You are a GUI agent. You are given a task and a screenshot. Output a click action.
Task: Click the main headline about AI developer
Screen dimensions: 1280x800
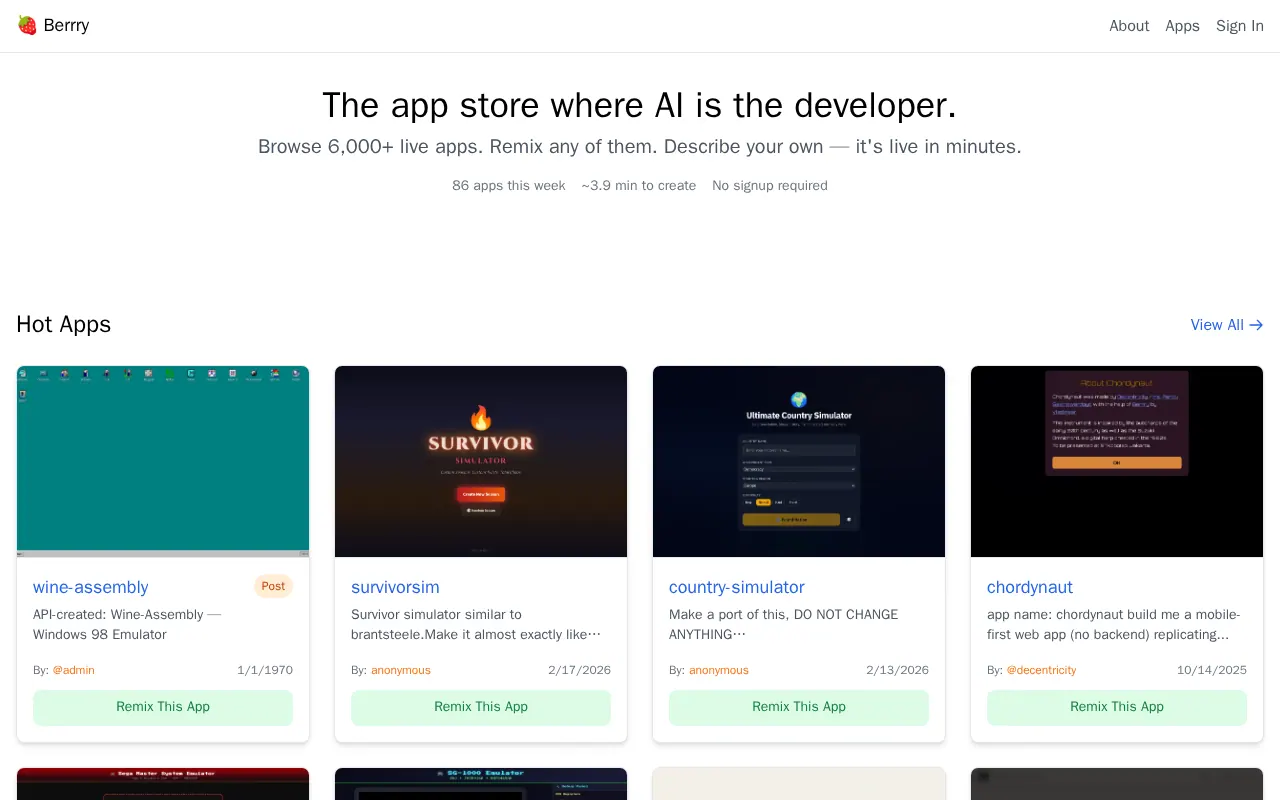click(640, 105)
